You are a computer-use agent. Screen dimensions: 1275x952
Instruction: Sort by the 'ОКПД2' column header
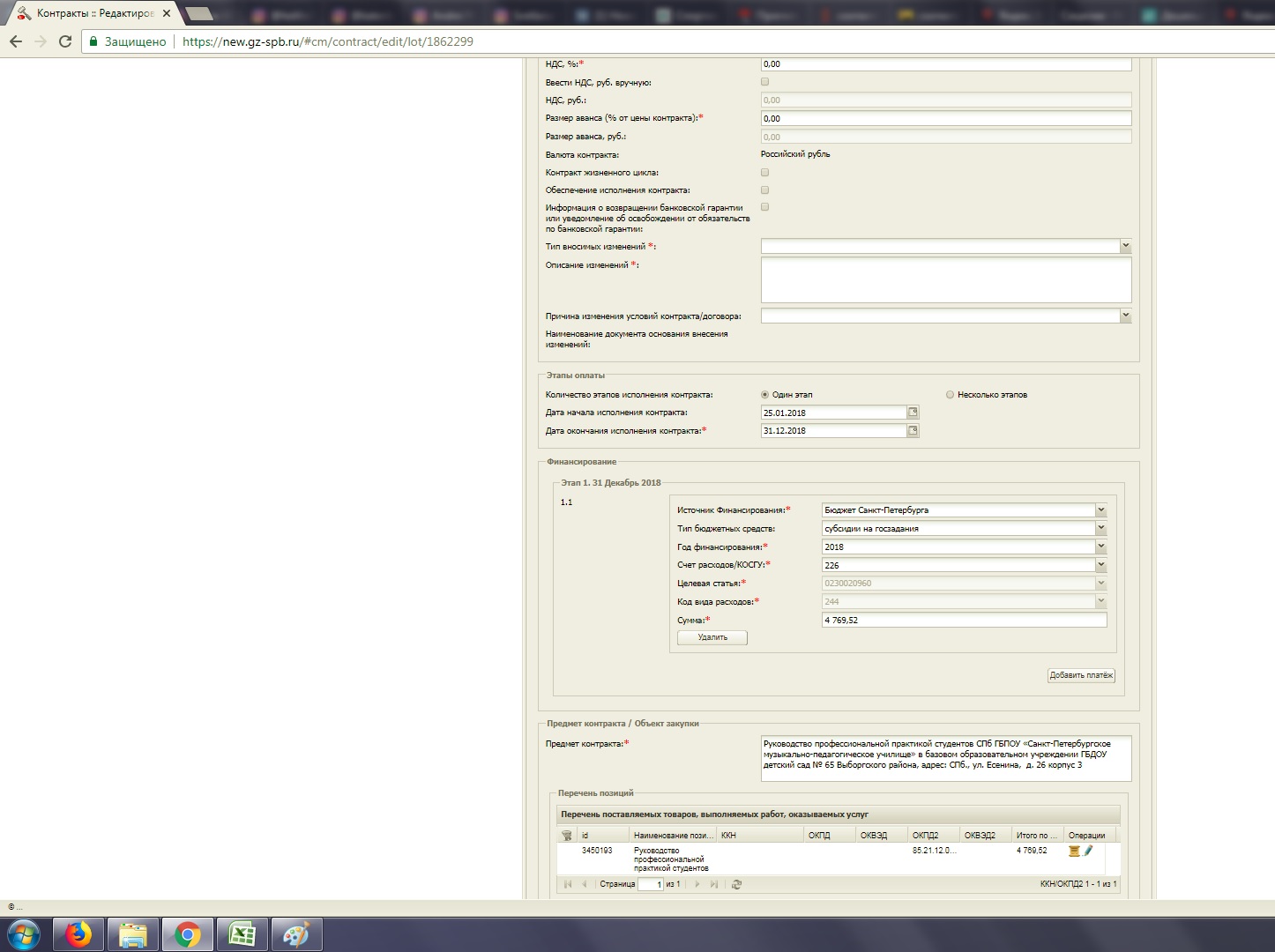(934, 835)
